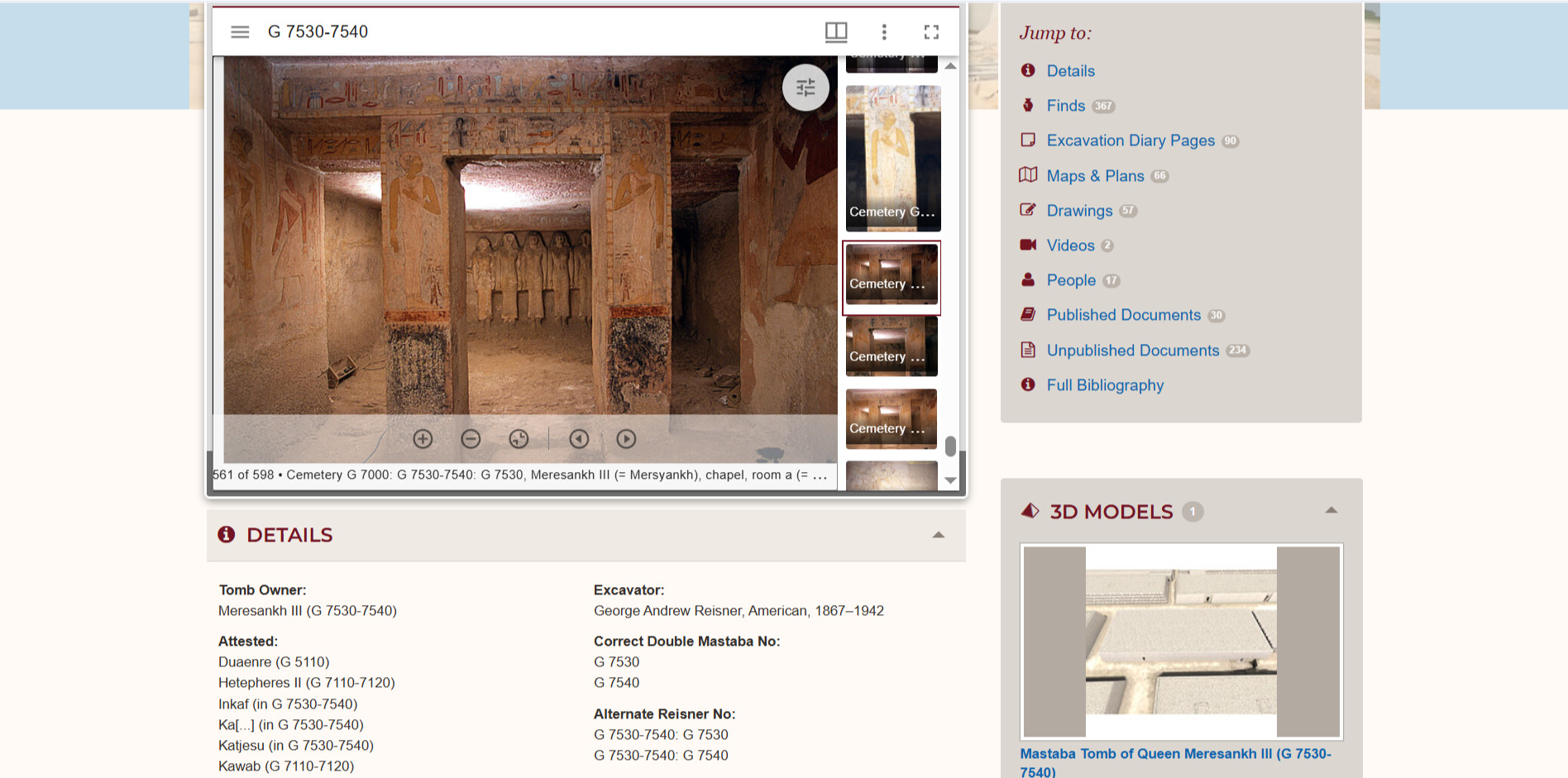Screen dimensions: 1568x778
Task: Click the Unpublished Documents count badge 234
Action: coord(1237,351)
